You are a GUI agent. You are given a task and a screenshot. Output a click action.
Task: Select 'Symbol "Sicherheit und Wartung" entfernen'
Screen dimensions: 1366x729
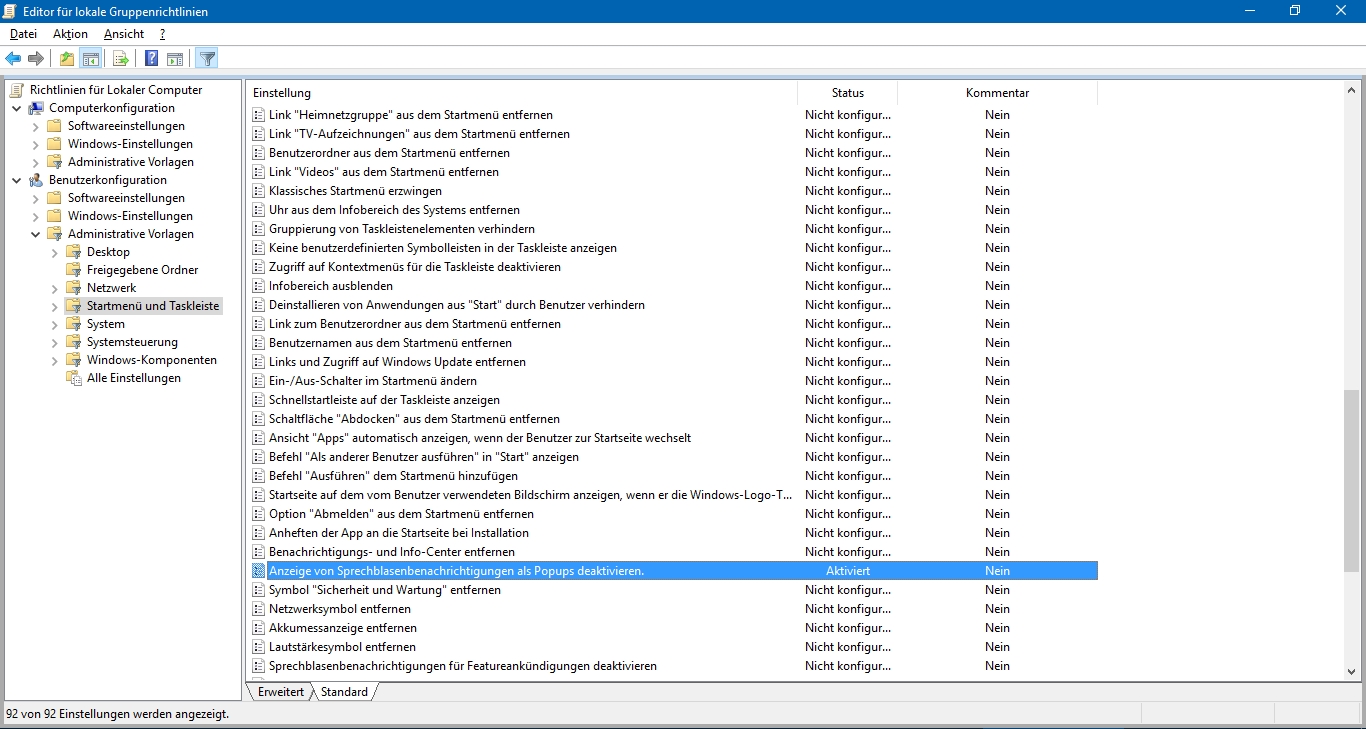coord(385,590)
